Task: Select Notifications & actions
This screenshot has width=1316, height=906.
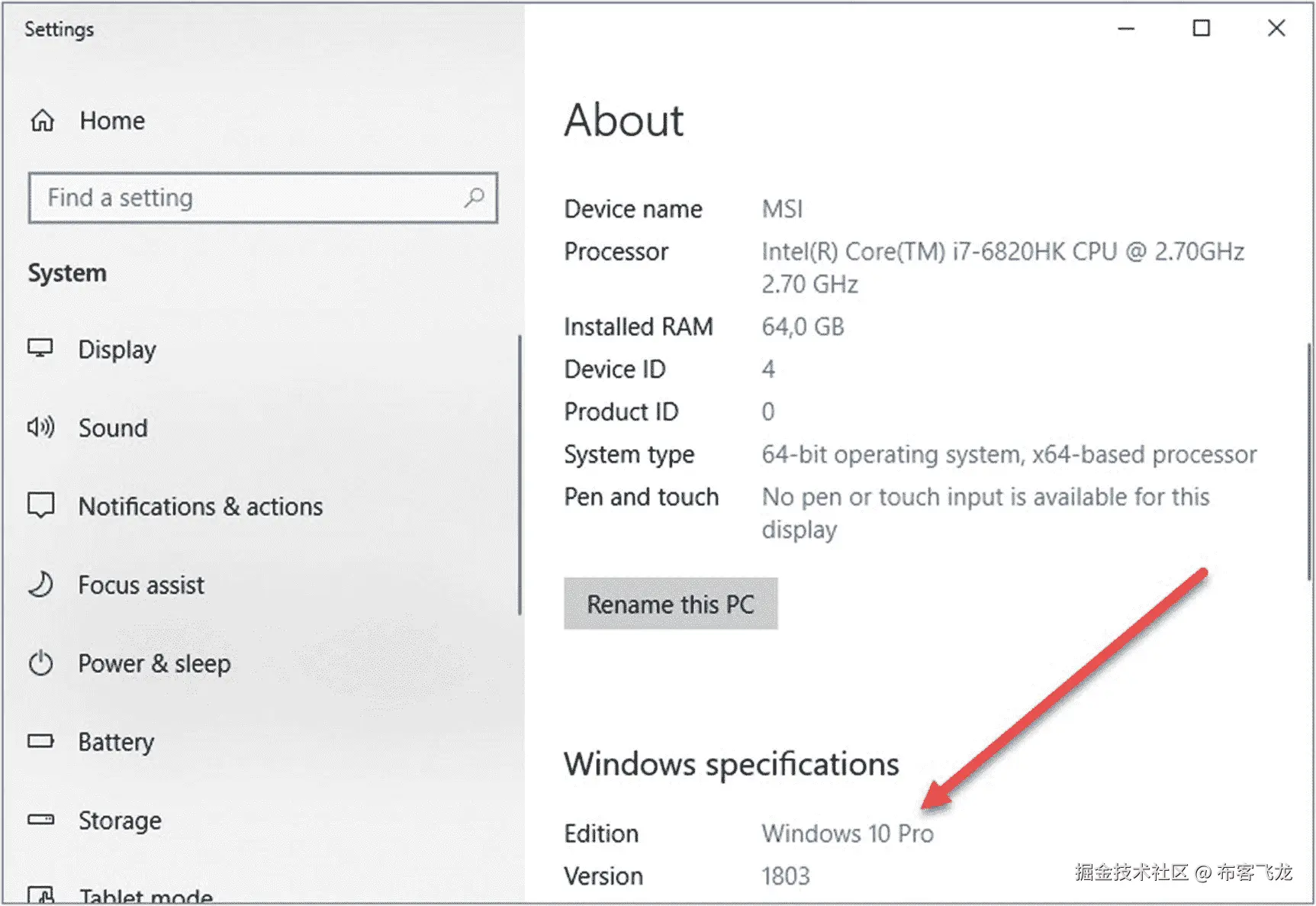Action: [x=201, y=507]
